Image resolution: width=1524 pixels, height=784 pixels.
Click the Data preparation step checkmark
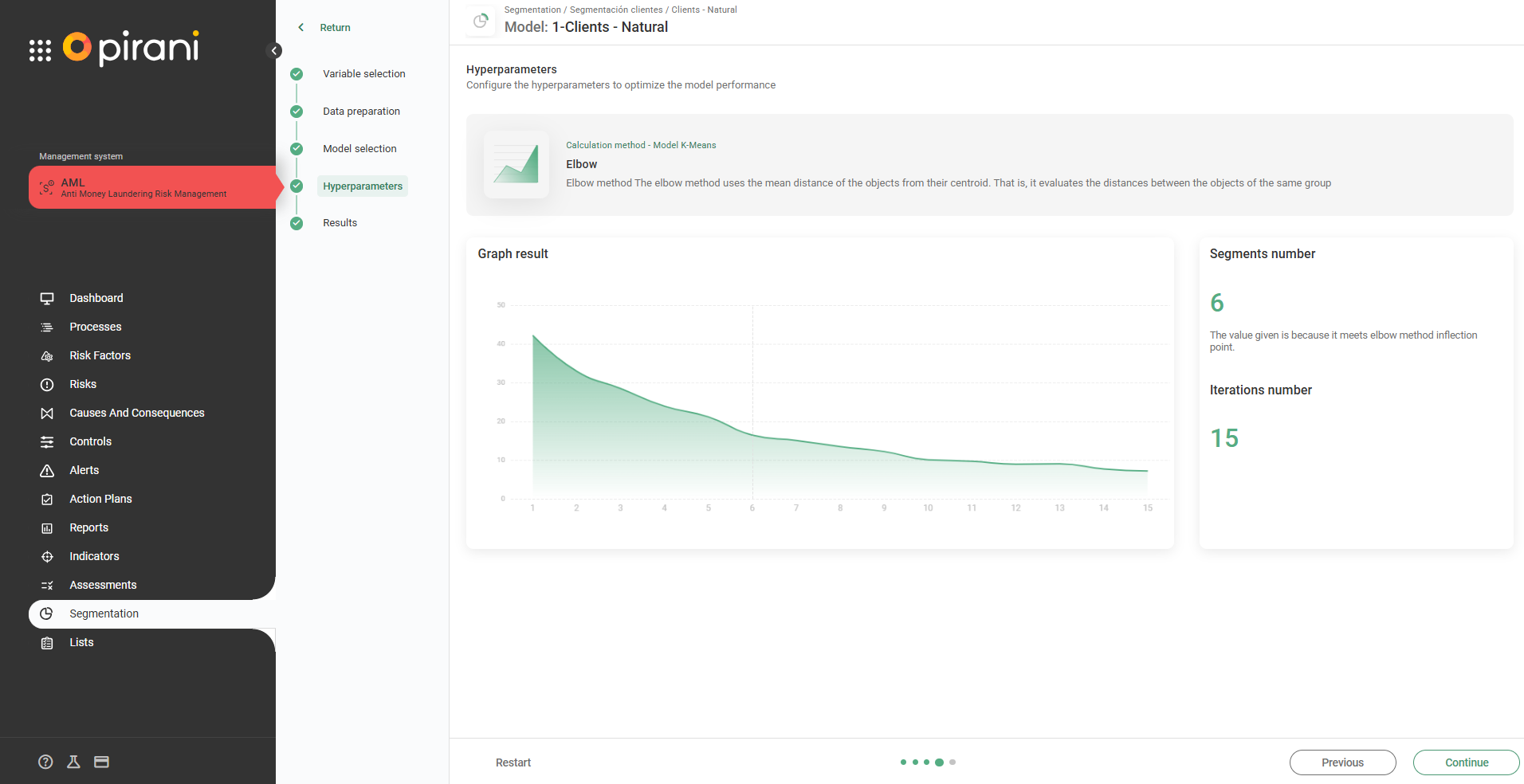[297, 112]
